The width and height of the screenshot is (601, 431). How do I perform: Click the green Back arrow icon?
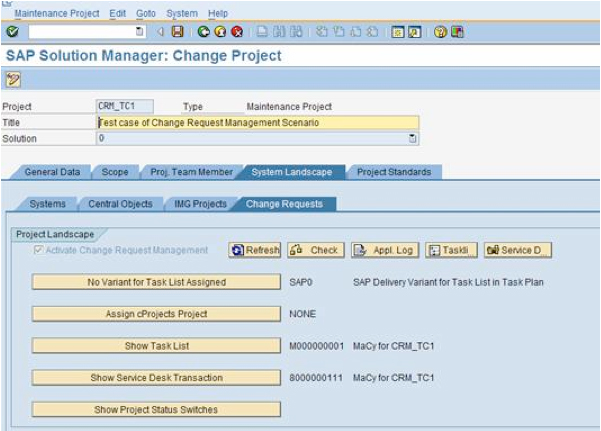pyautogui.click(x=203, y=31)
